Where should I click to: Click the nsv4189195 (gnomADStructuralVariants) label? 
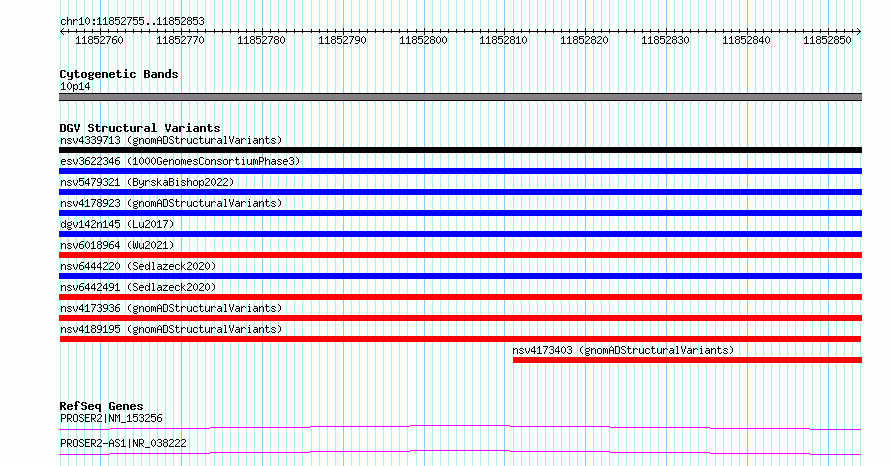coord(171,329)
